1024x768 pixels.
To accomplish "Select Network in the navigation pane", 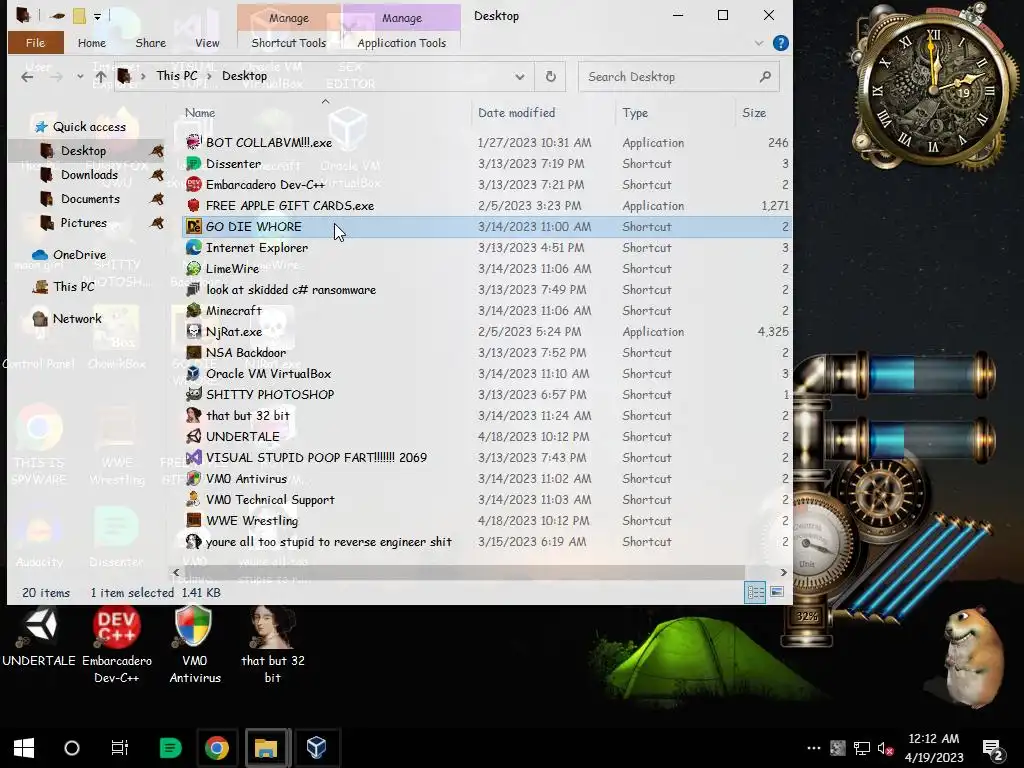I will pyautogui.click(x=67, y=319).
